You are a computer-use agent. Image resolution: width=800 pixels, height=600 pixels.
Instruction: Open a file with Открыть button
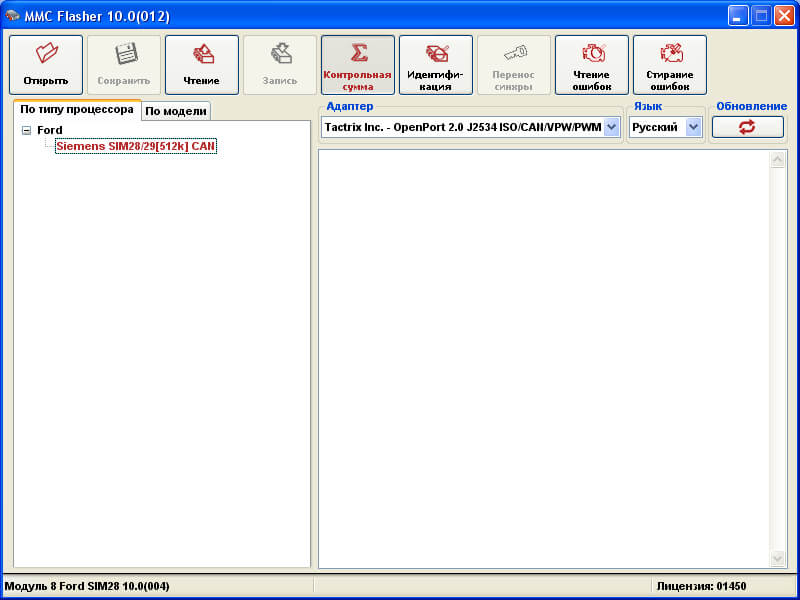point(46,65)
